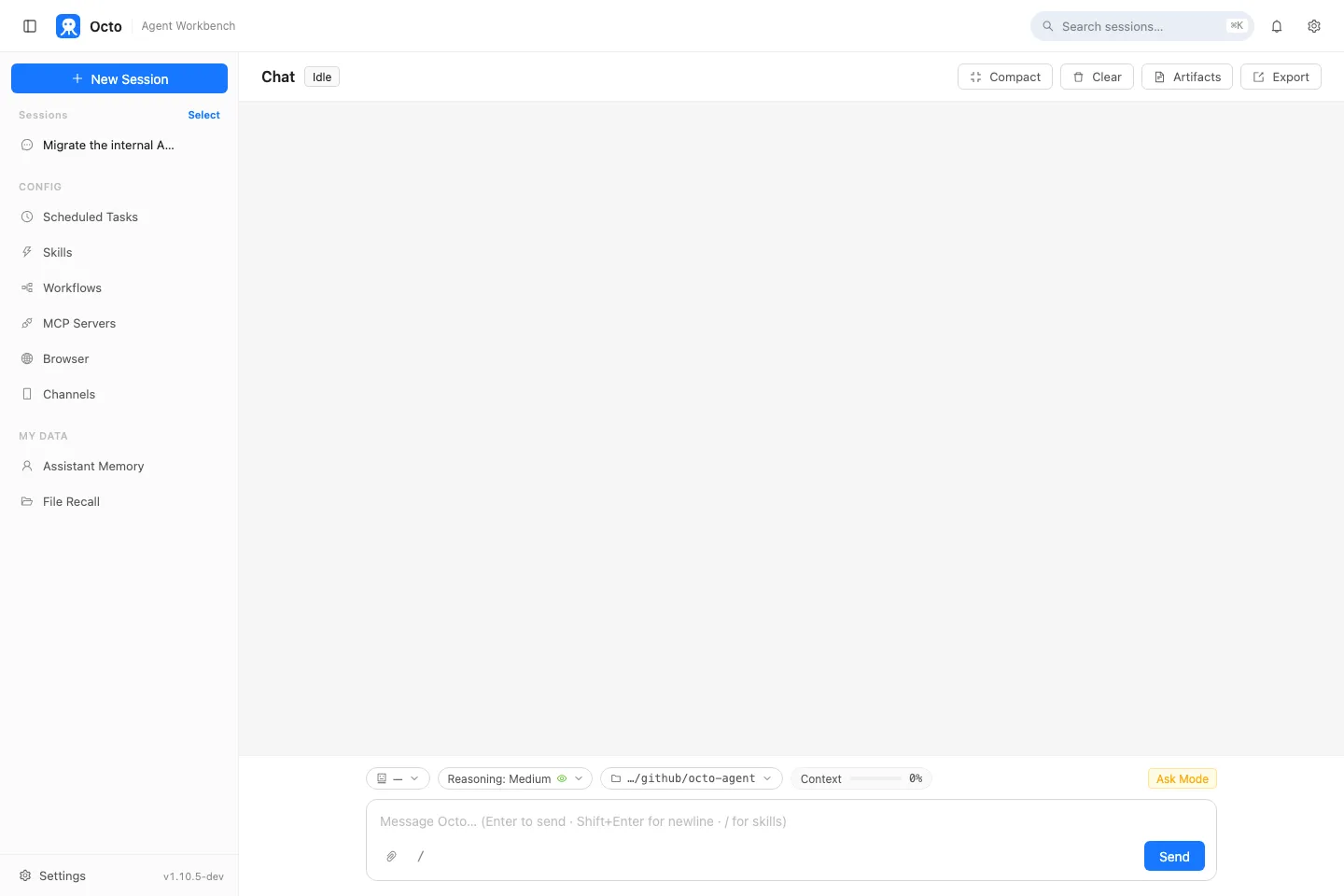
Task: Toggle the sidebar panel icon
Action: [x=30, y=26]
